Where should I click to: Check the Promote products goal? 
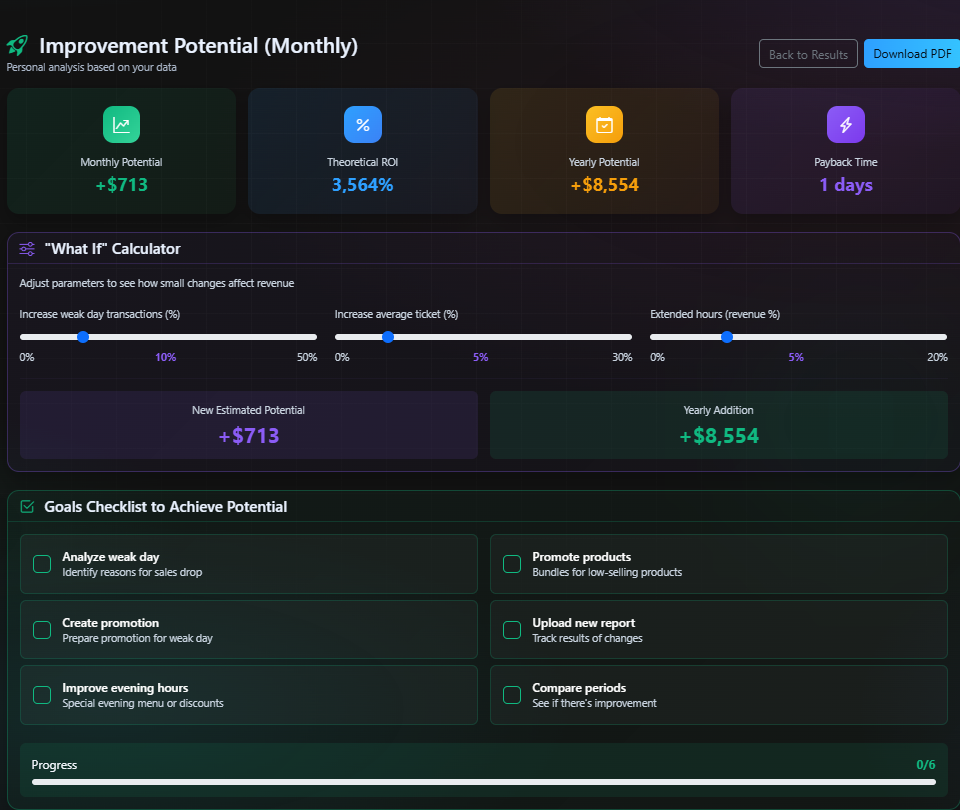point(511,564)
